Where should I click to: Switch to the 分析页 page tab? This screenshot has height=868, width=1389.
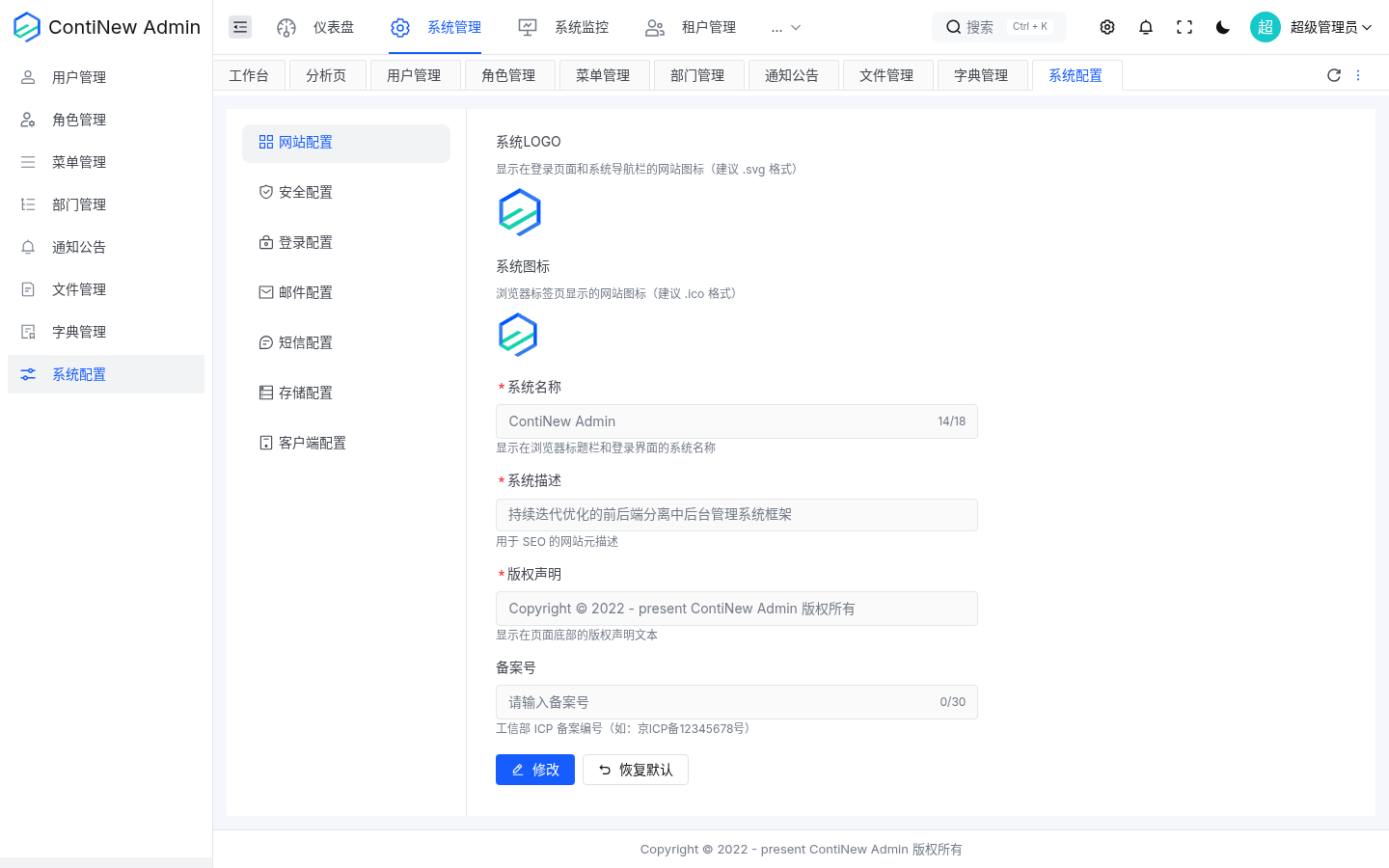pos(326,75)
